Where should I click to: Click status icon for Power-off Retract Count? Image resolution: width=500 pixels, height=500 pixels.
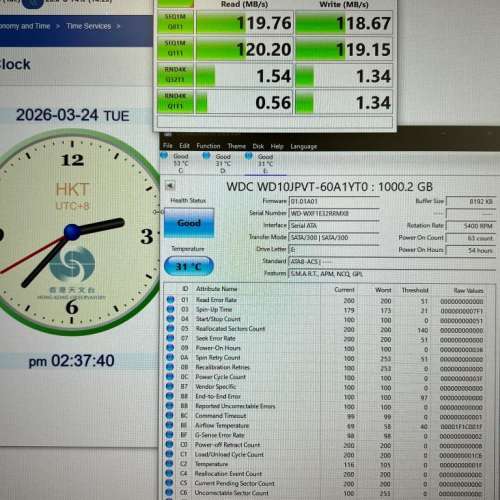tap(169, 445)
